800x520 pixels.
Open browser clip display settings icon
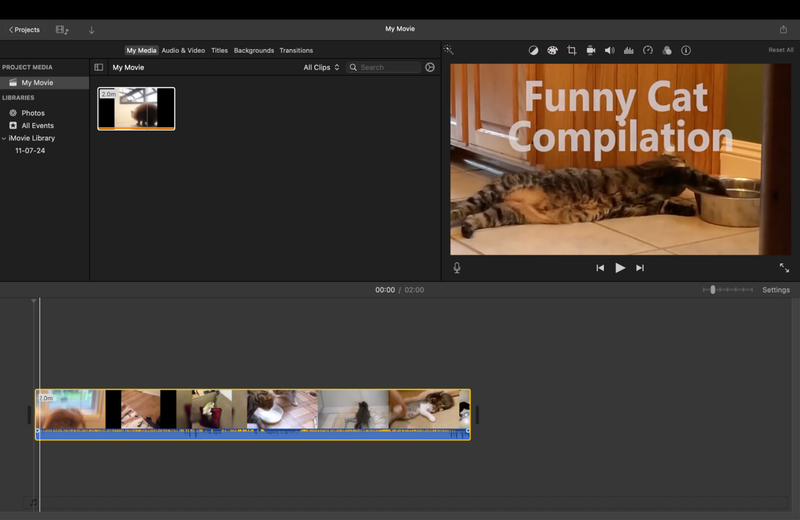(430, 67)
